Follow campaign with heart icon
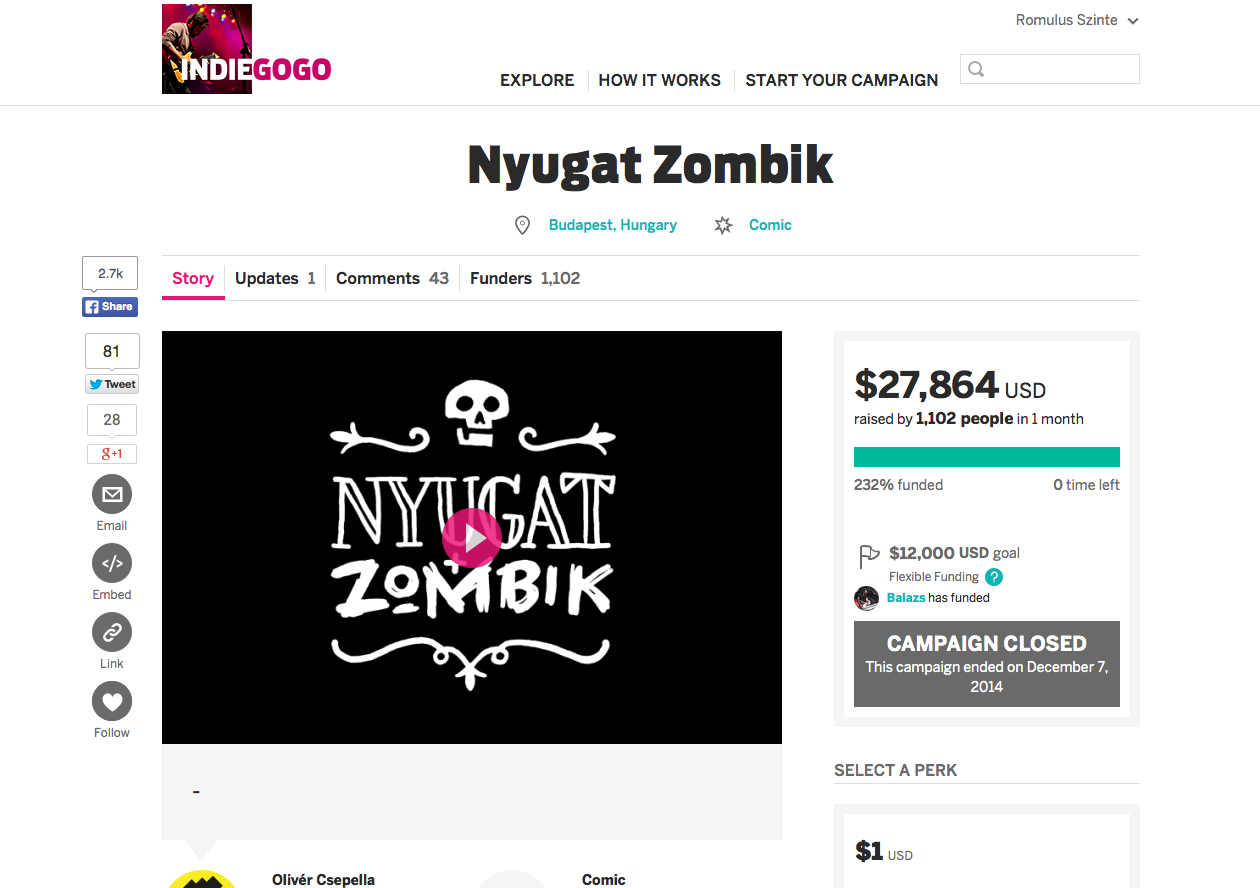Screen dimensions: 1260x888 click(112, 701)
